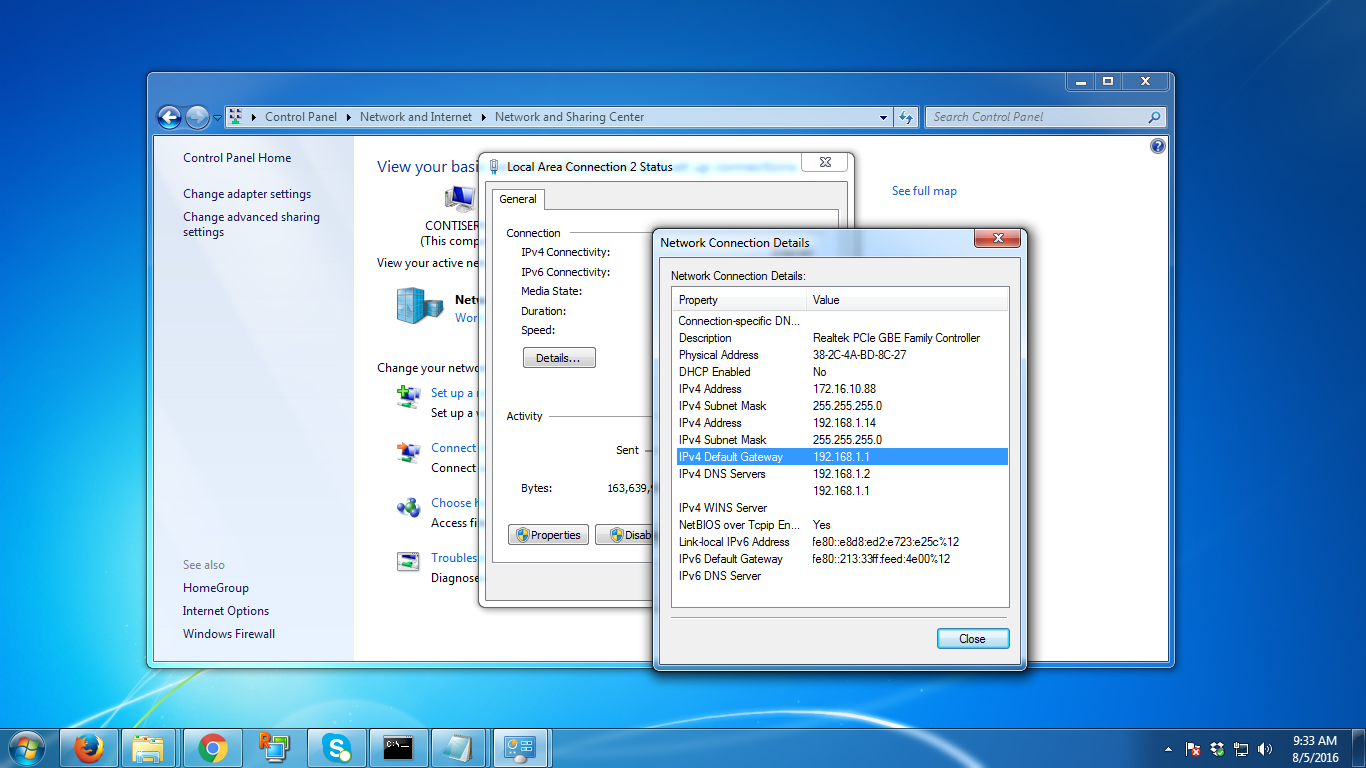Open the See full map link
This screenshot has width=1366, height=768.
coord(923,190)
